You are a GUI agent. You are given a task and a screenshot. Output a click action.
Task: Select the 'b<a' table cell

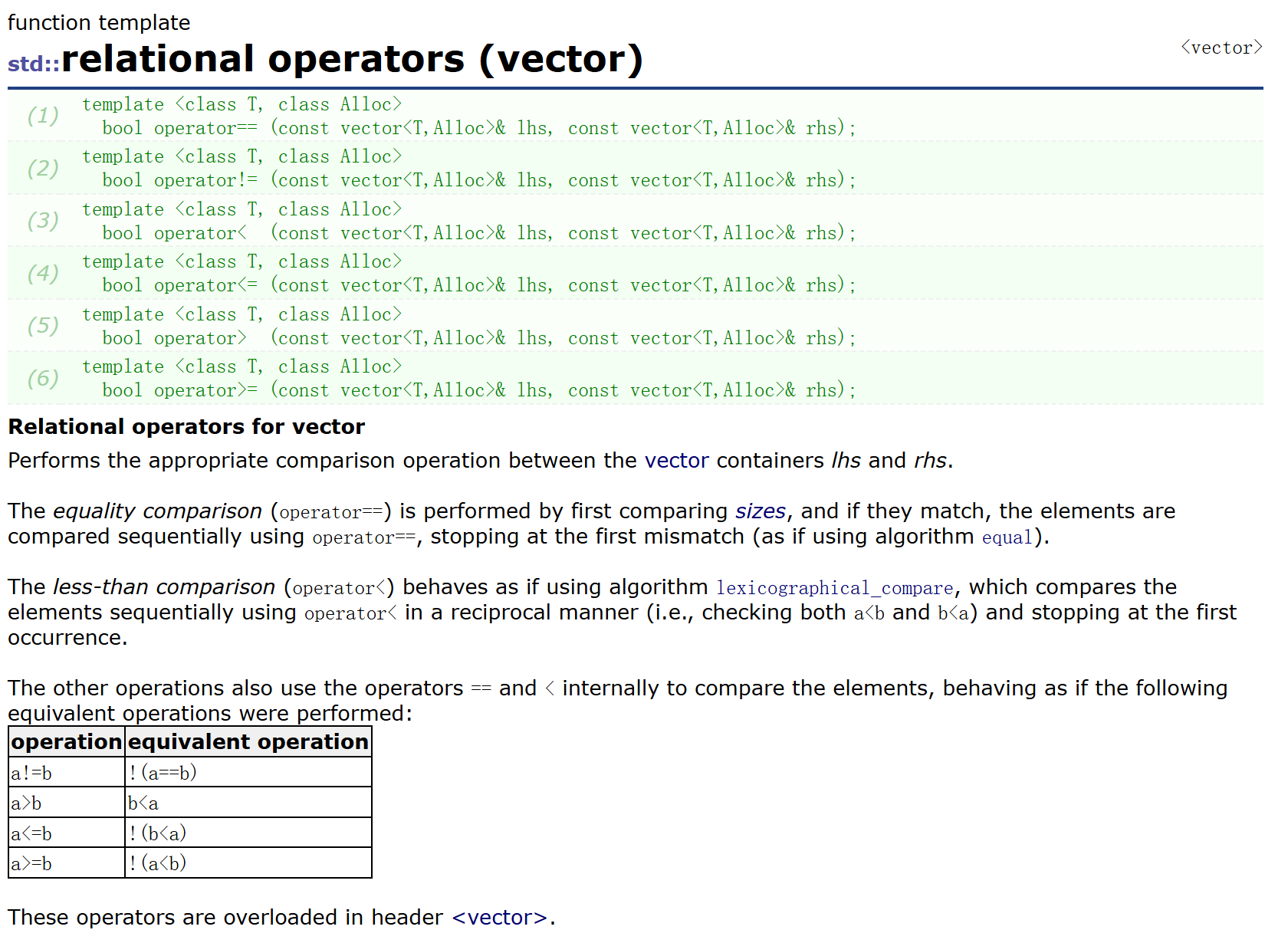tap(248, 803)
